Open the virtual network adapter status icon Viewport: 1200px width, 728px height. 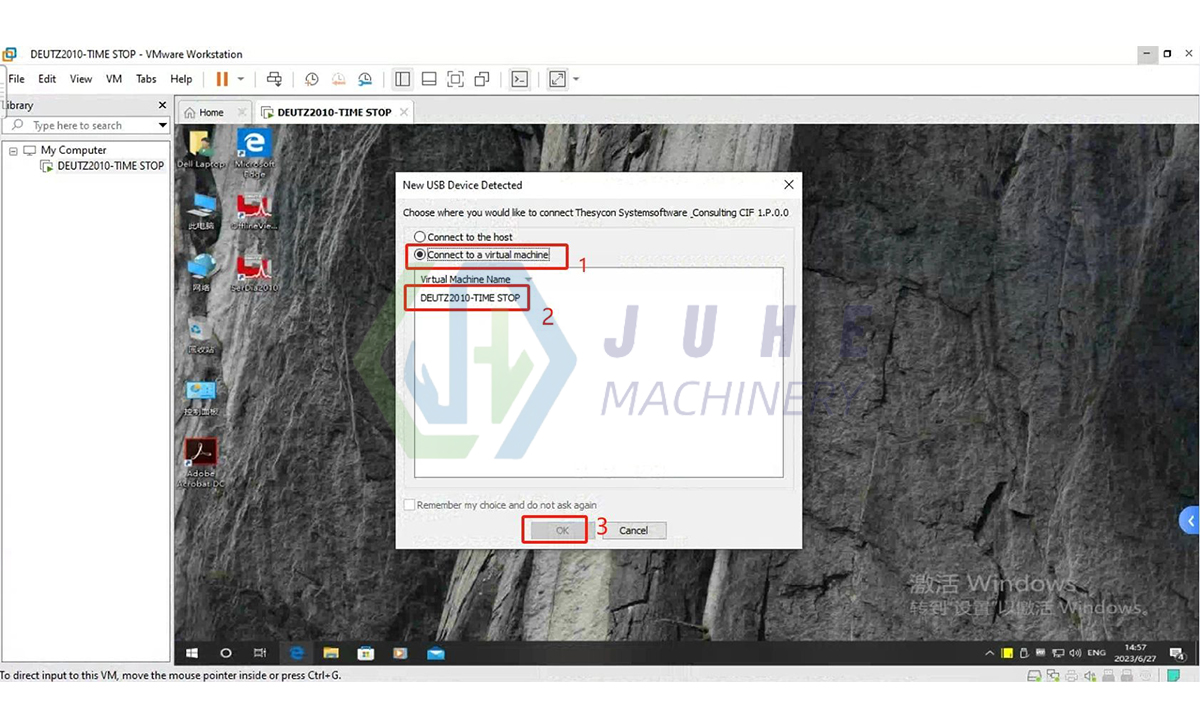click(1052, 676)
